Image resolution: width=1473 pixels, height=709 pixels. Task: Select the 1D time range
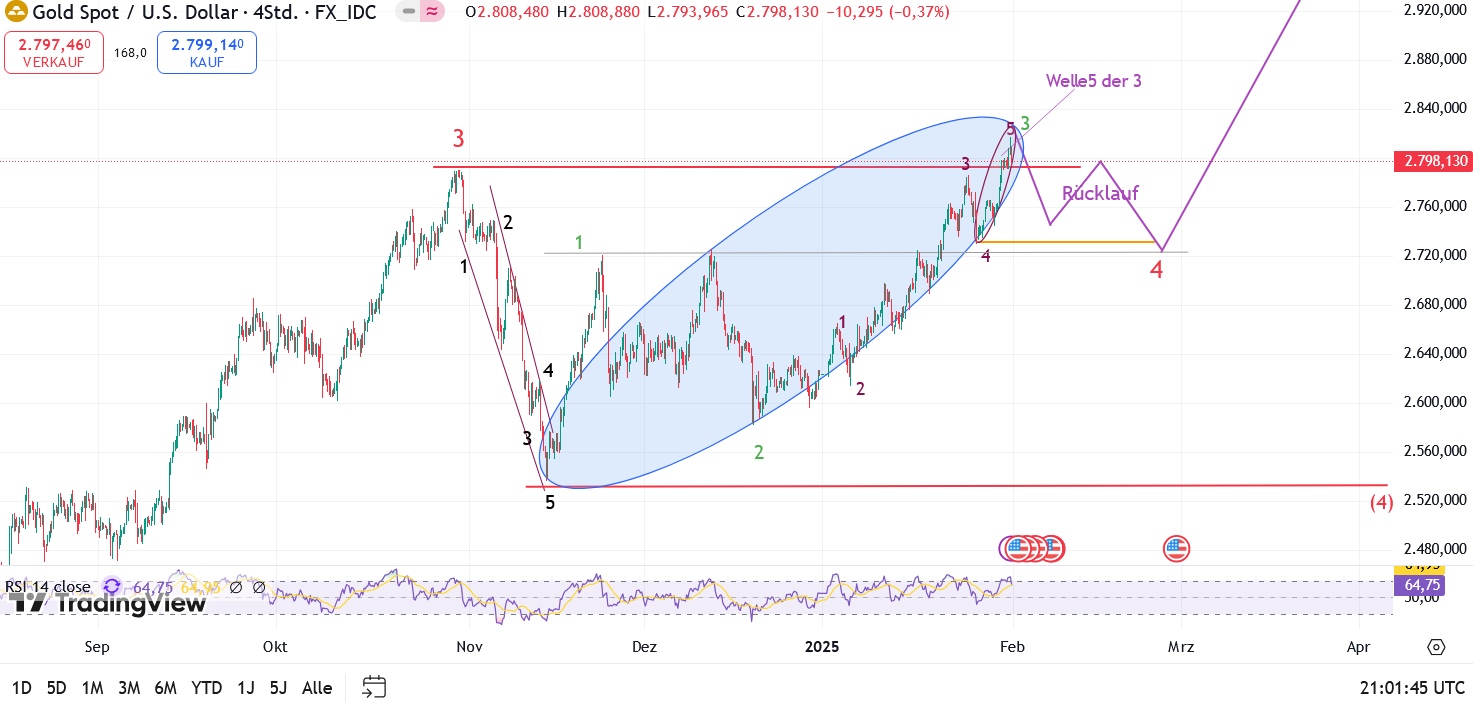pyautogui.click(x=22, y=688)
